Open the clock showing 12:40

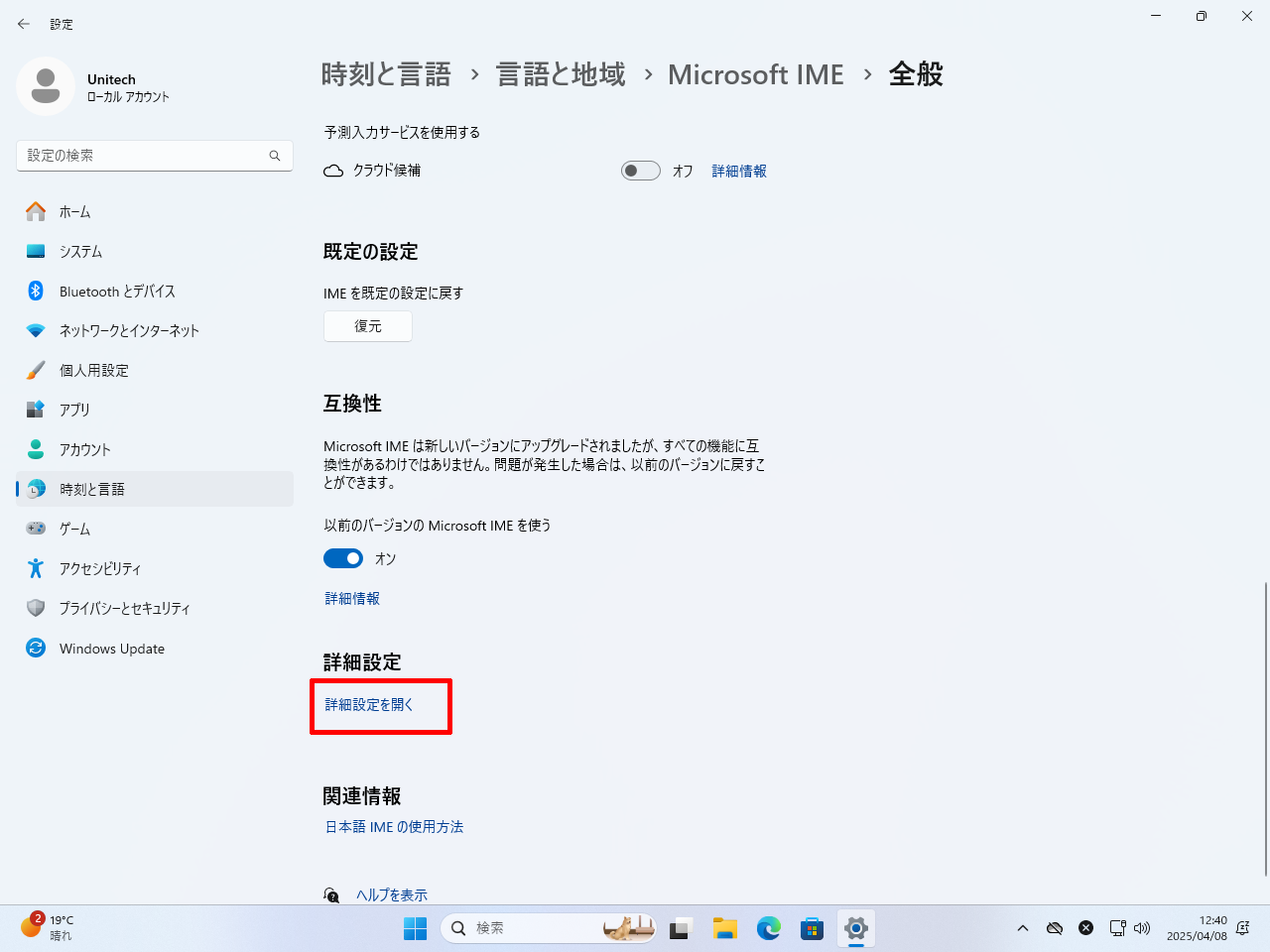coord(1197,928)
